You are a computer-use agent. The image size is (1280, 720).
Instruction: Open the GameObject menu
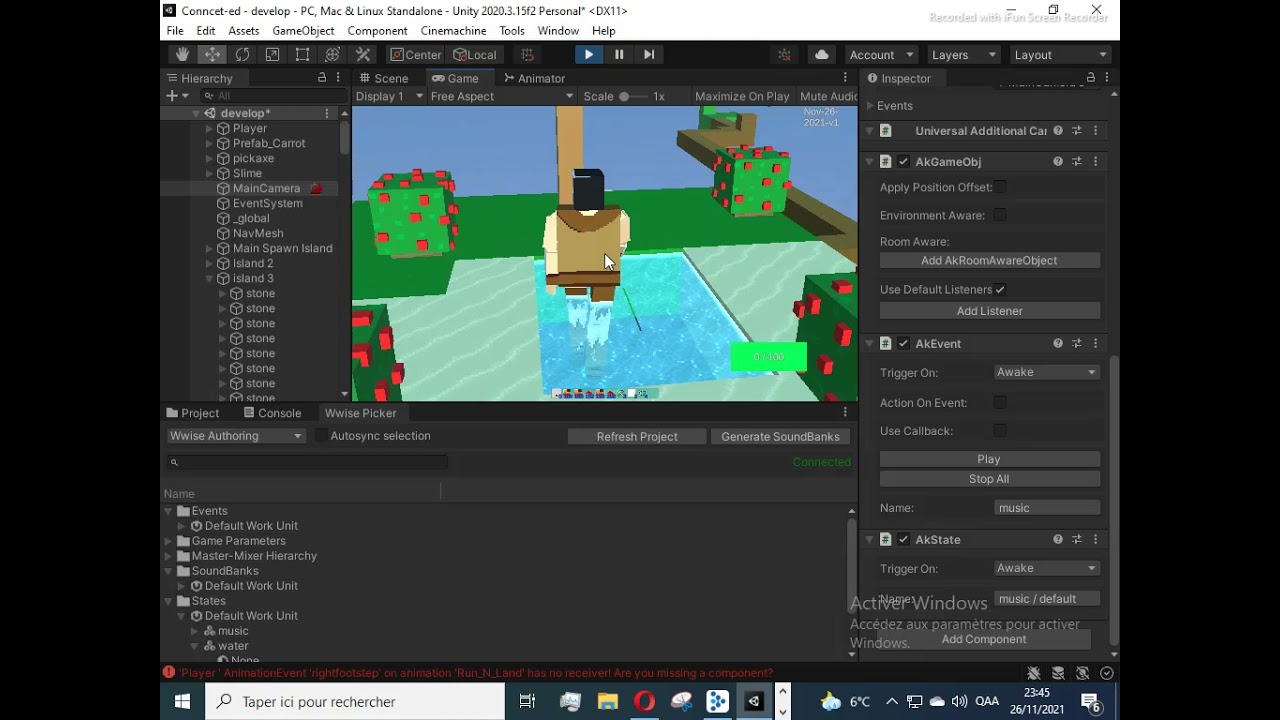(303, 31)
